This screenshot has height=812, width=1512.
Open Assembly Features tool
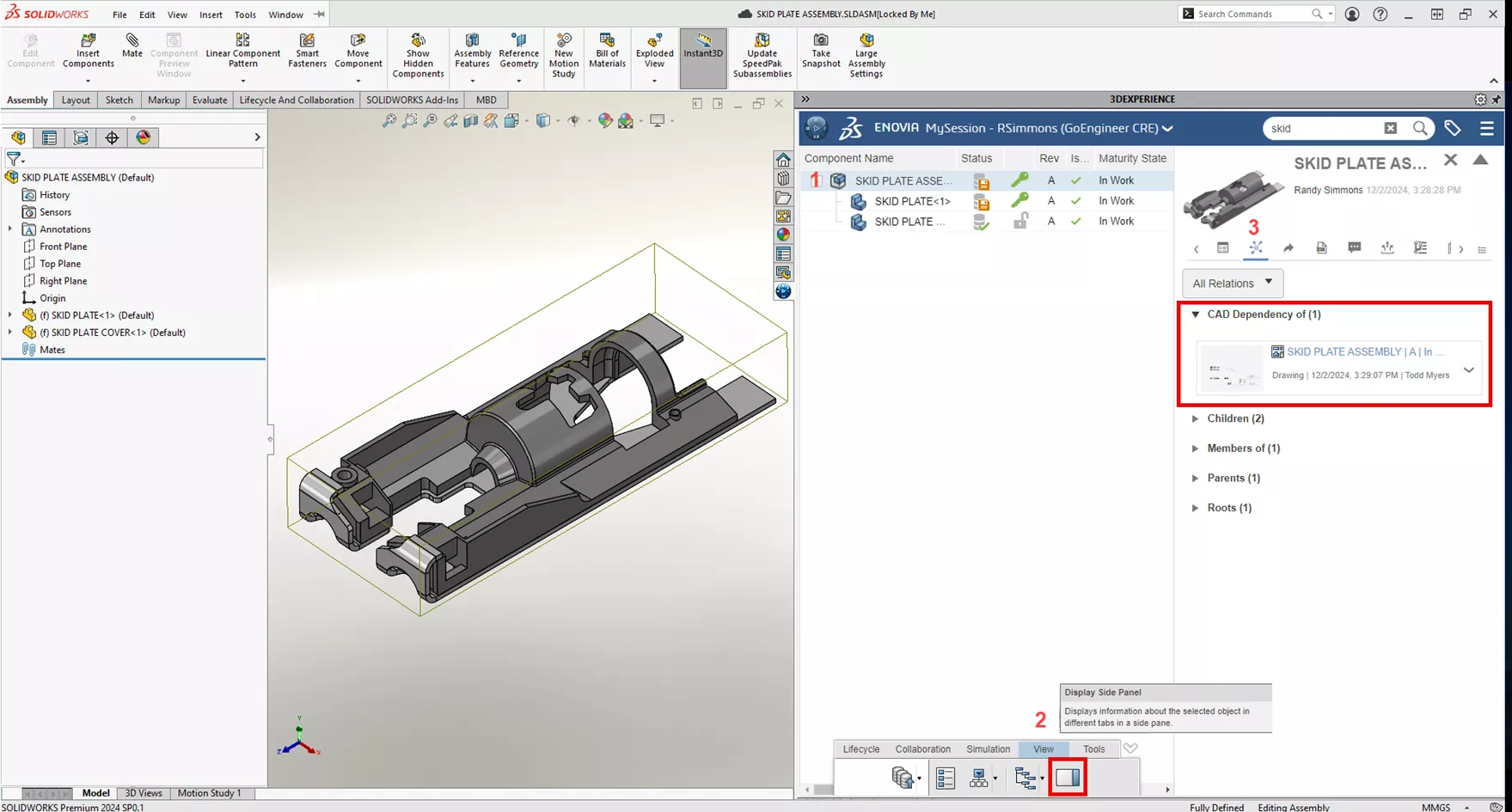pos(472,52)
